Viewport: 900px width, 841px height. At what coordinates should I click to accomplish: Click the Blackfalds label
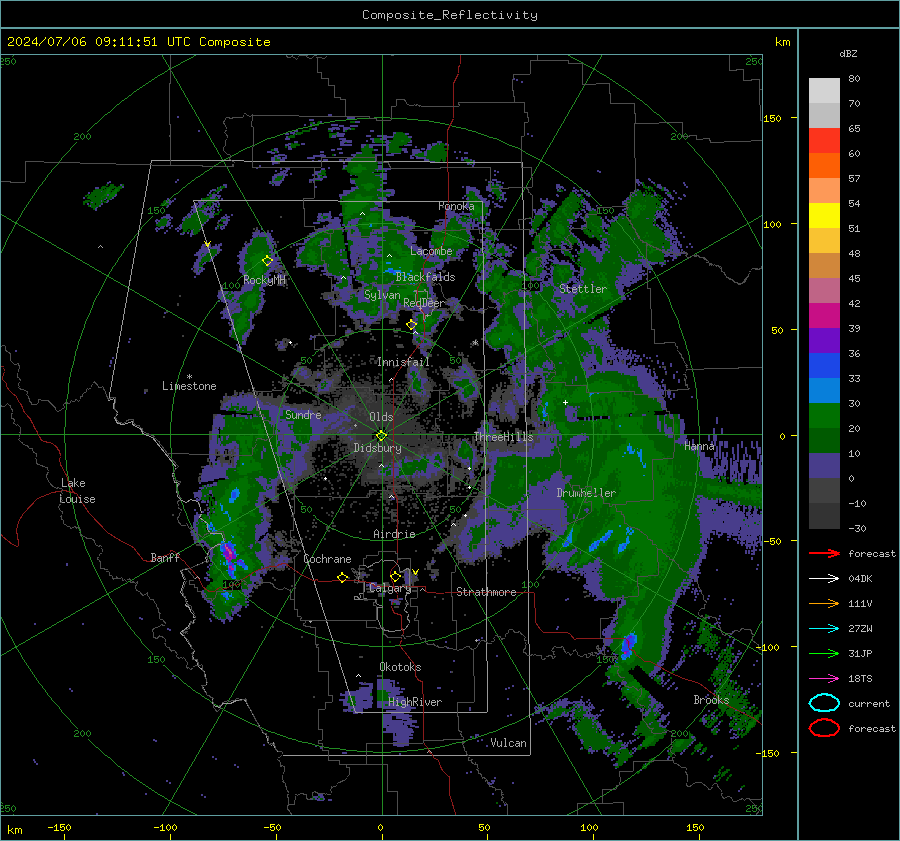point(425,277)
